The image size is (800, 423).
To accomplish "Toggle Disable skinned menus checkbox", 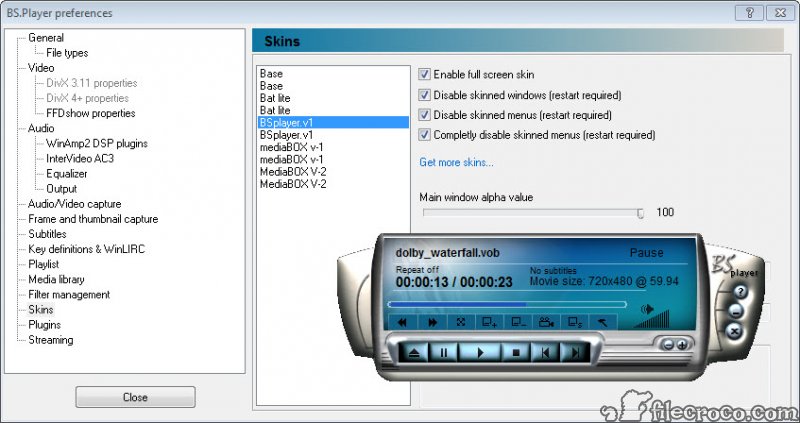I will pos(424,115).
